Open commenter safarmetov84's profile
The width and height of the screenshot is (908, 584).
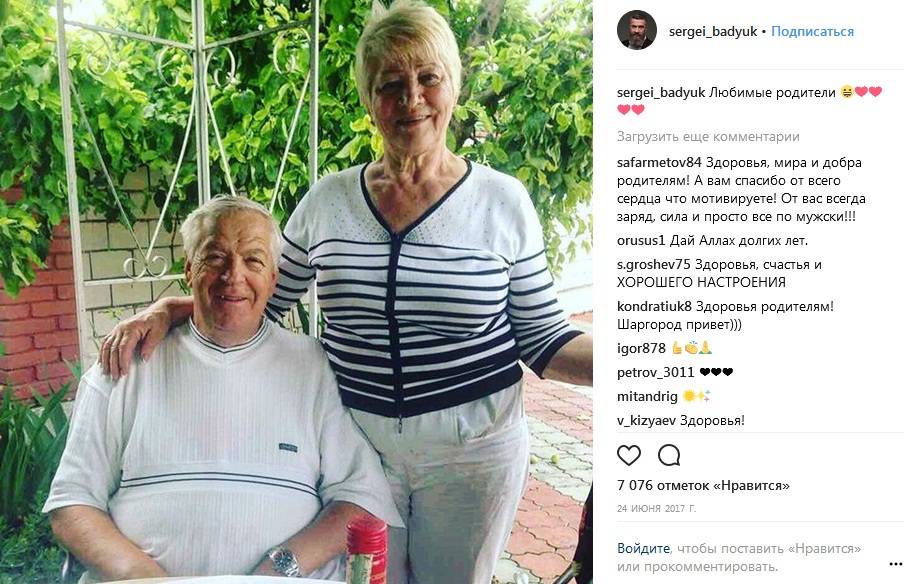pyautogui.click(x=659, y=163)
